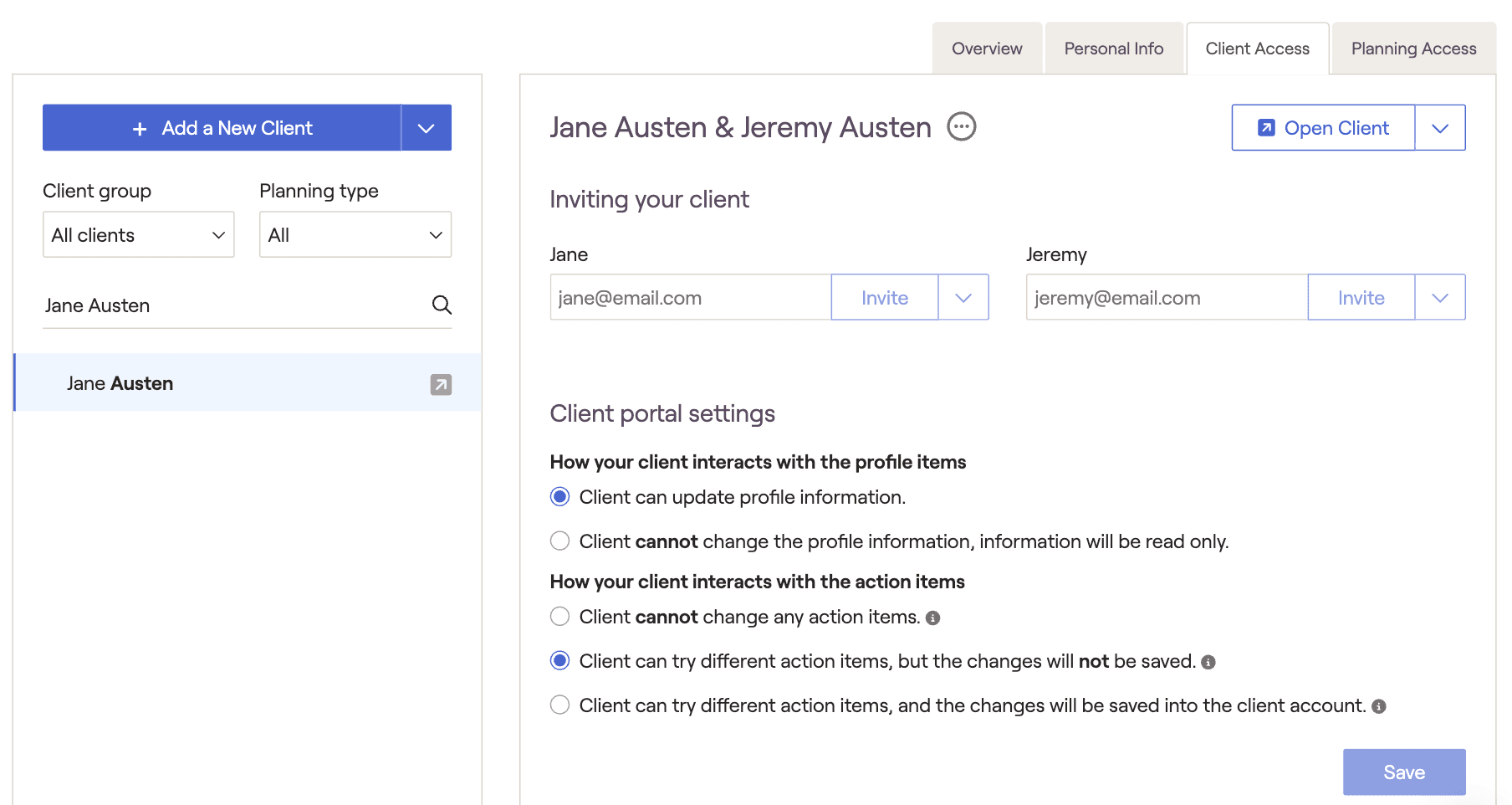Click info icon next to 'cannot change any action items'
The image size is (1512, 805).
[933, 618]
